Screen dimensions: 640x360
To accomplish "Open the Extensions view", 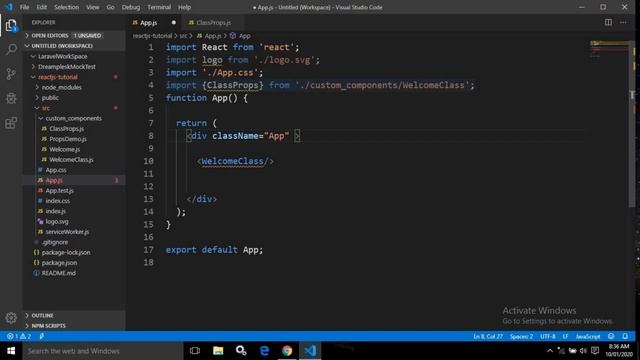I will click(11, 123).
